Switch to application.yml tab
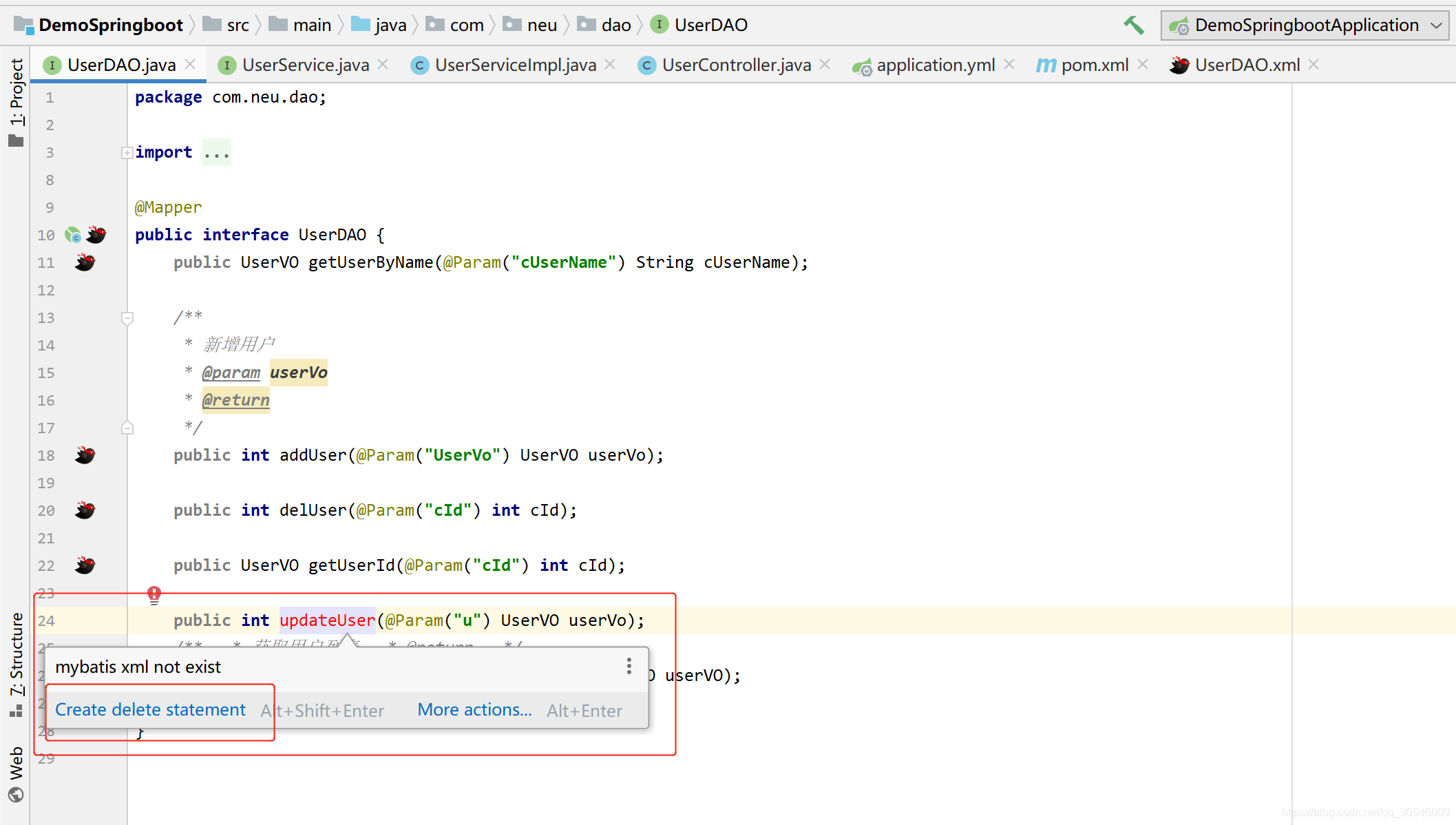The height and width of the screenshot is (825, 1456). pyautogui.click(x=935, y=65)
